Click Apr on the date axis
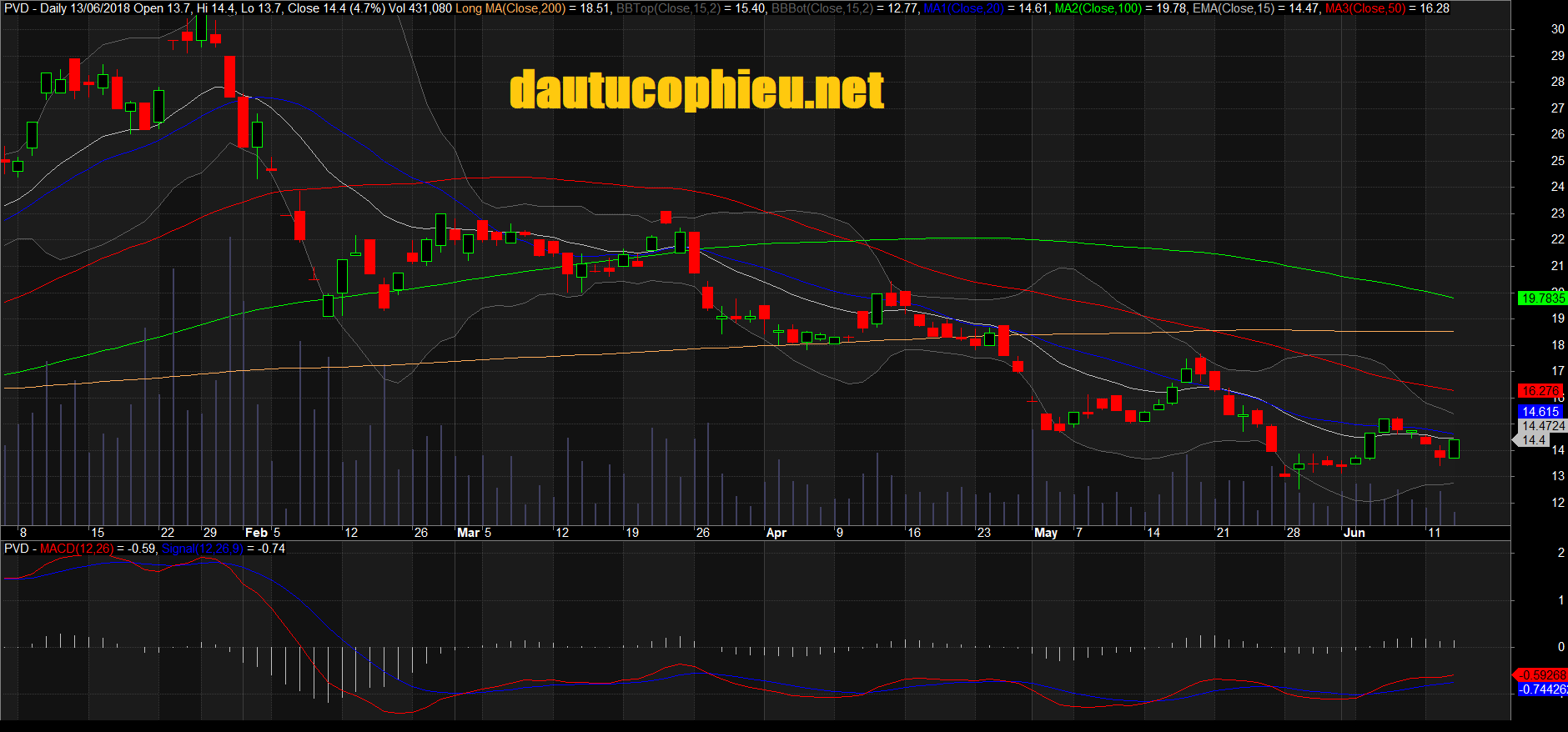This screenshot has height=732, width=1568. [x=776, y=533]
